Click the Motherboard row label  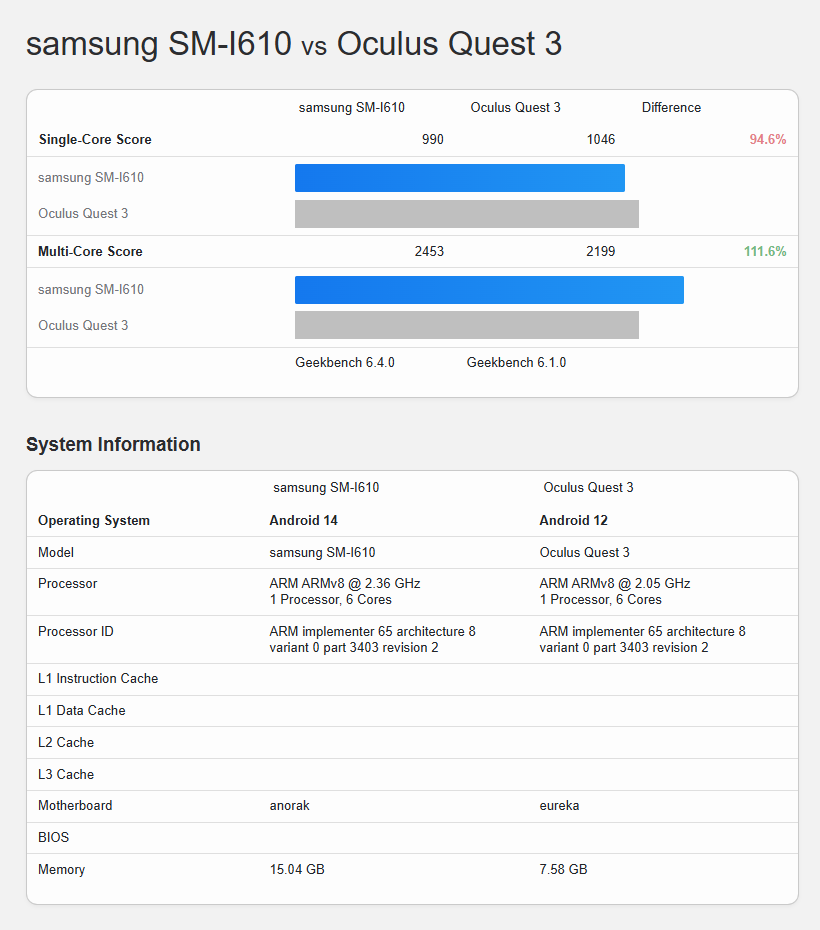pos(75,805)
